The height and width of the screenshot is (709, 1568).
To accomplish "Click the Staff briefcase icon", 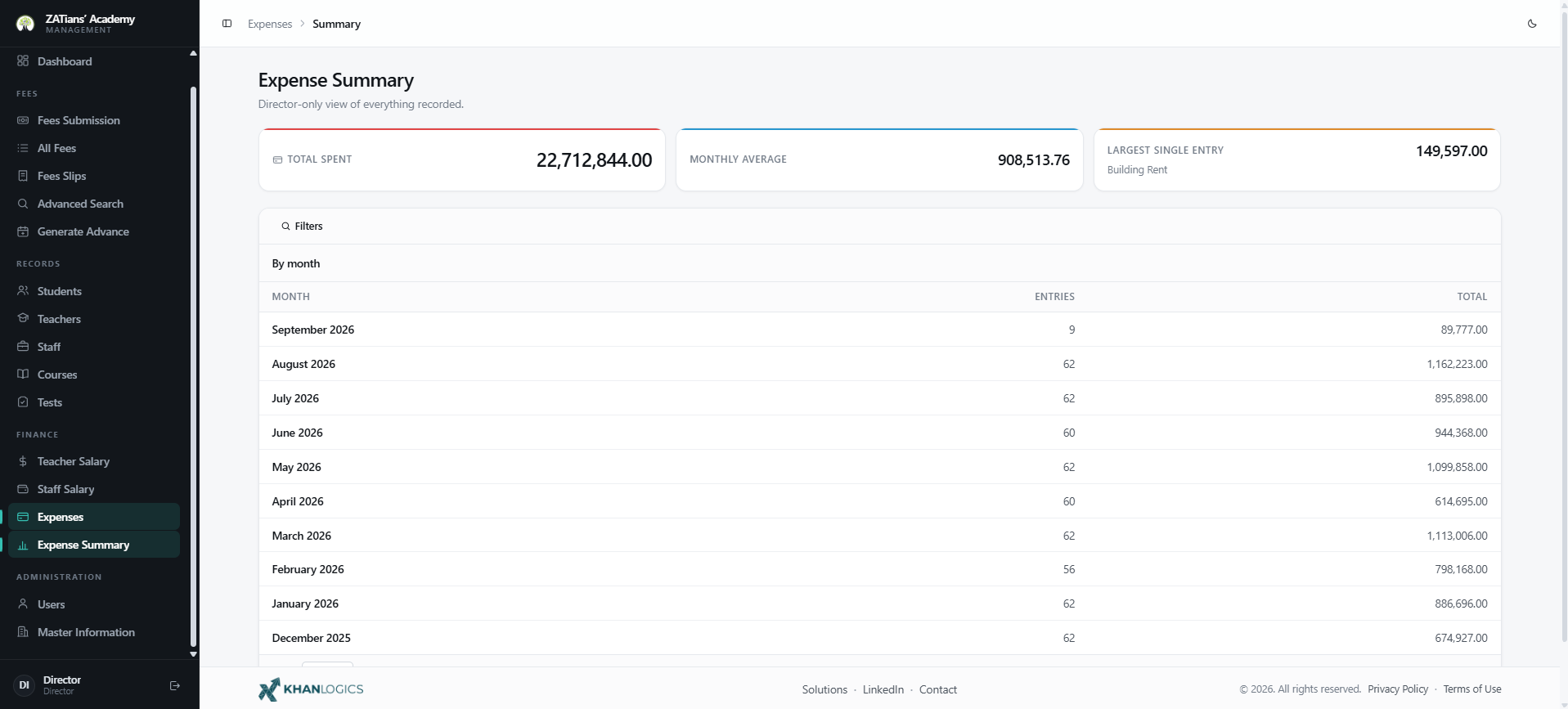I will tap(23, 347).
